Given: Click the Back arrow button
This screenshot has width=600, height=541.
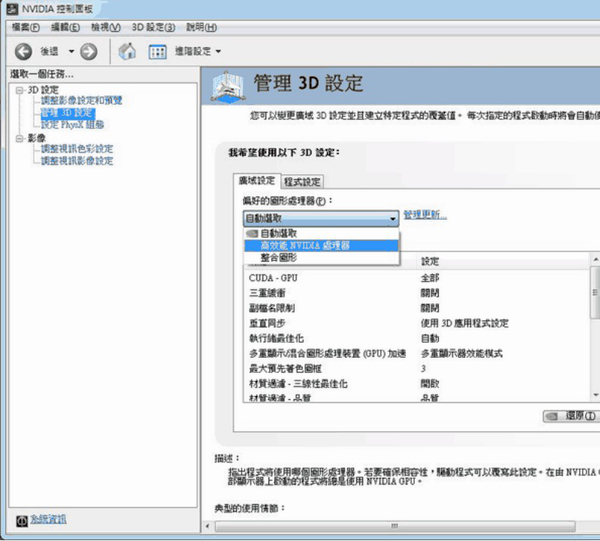Looking at the screenshot, I should pyautogui.click(x=23, y=51).
